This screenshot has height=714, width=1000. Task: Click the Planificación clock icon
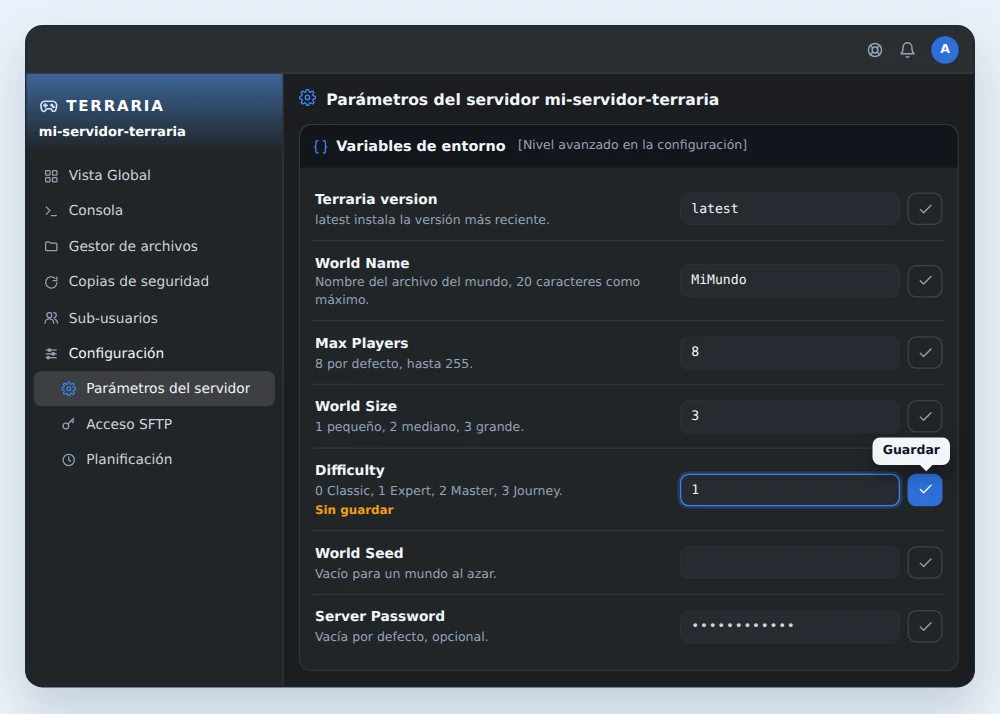pyautogui.click(x=68, y=460)
